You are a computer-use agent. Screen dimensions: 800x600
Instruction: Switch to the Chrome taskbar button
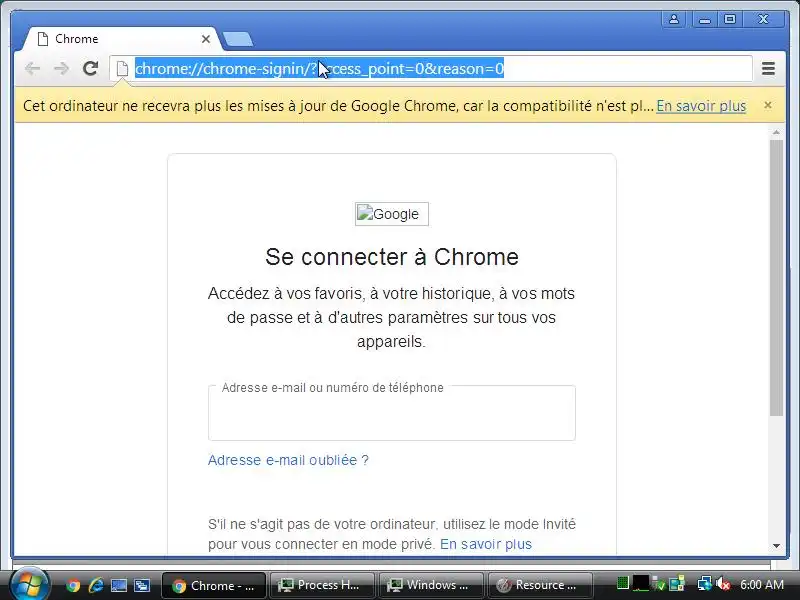point(214,585)
